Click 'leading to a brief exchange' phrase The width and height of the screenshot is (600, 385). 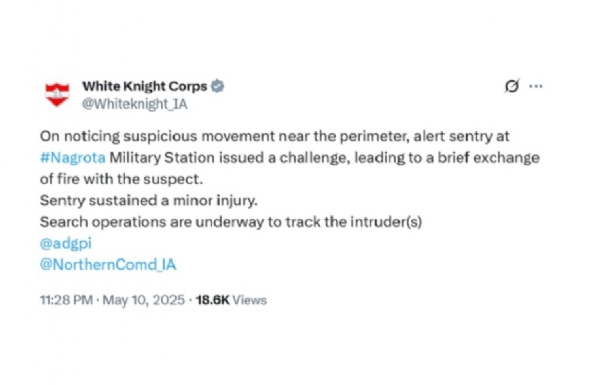(447, 158)
